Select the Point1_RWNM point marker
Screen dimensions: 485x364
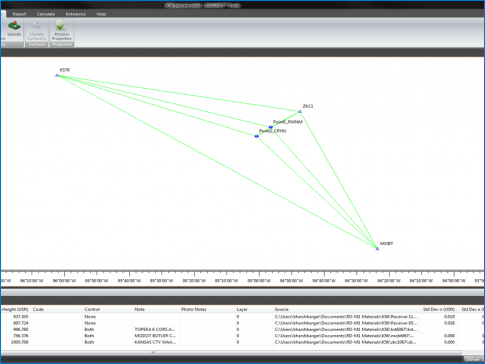pos(271,127)
